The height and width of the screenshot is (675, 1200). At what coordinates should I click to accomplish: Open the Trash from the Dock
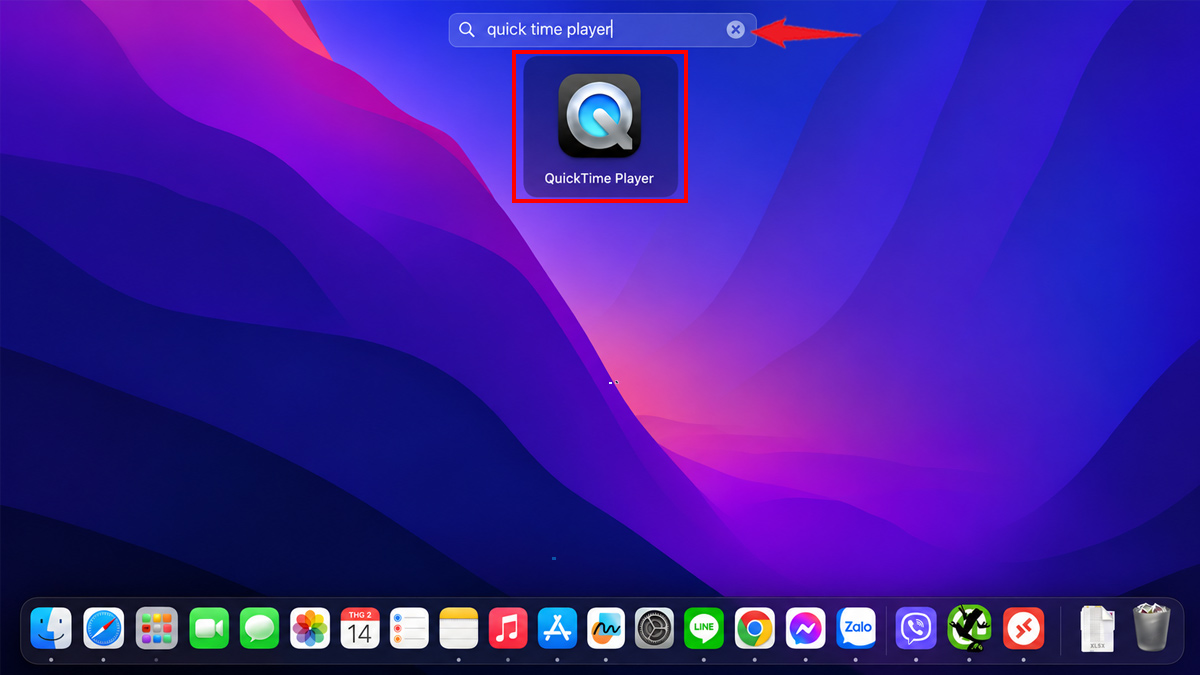[x=1151, y=627]
